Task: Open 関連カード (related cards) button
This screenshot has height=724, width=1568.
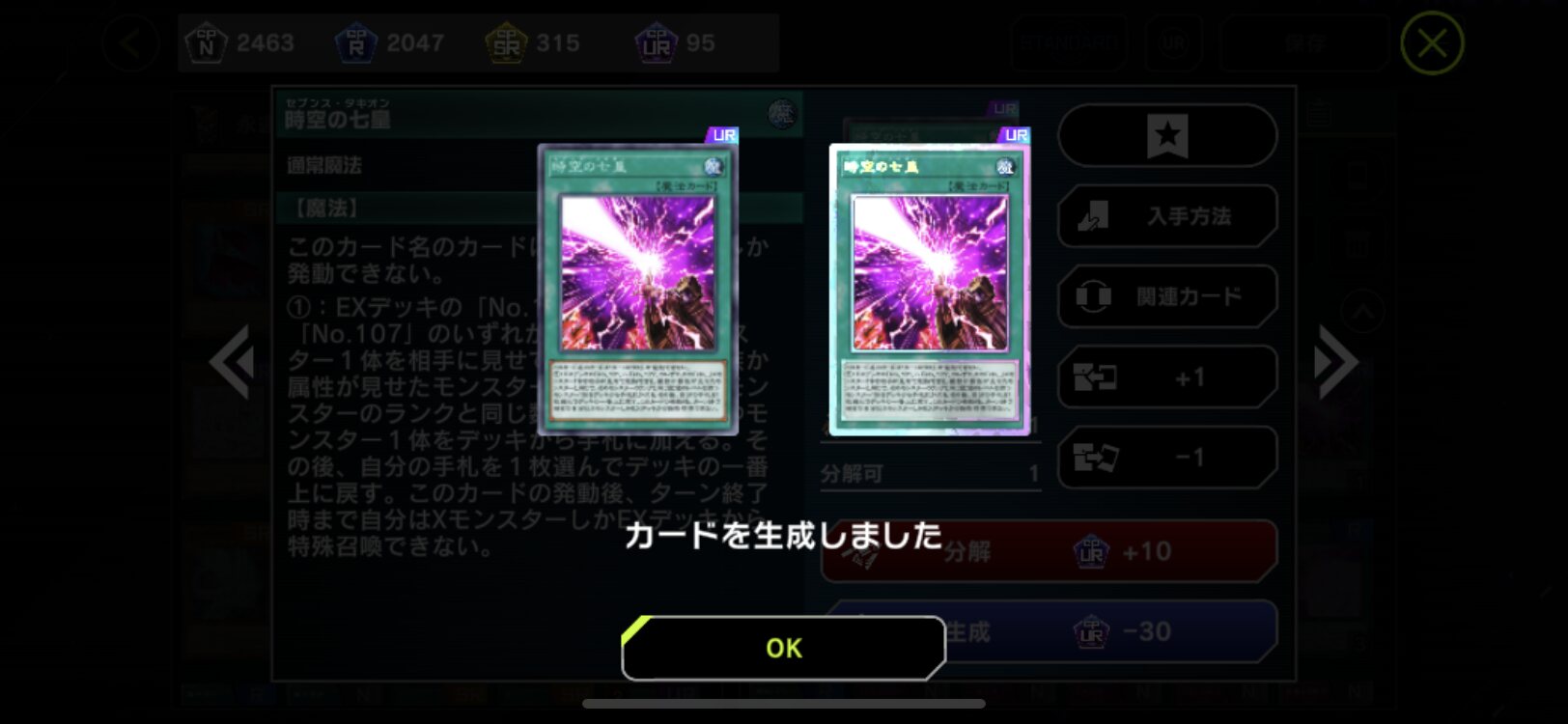Action: (1167, 296)
